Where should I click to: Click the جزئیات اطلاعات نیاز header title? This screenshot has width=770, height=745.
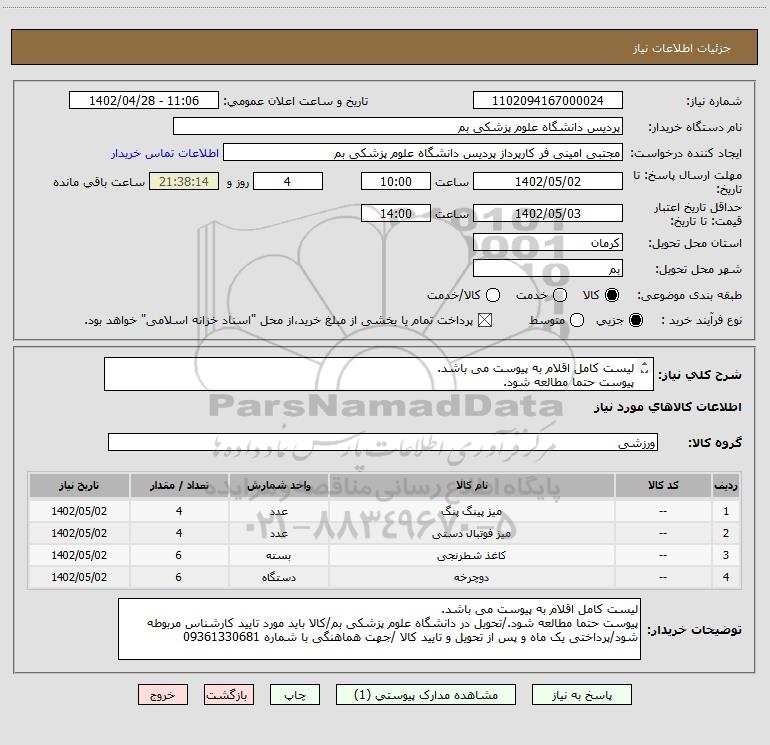681,48
